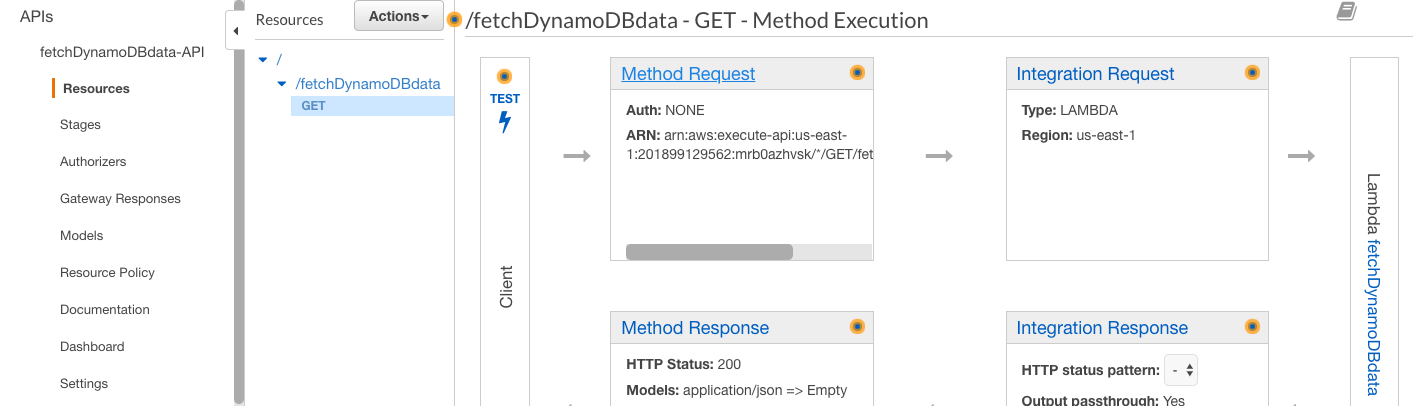
Task: Open the Method Response link
Action: 695,328
